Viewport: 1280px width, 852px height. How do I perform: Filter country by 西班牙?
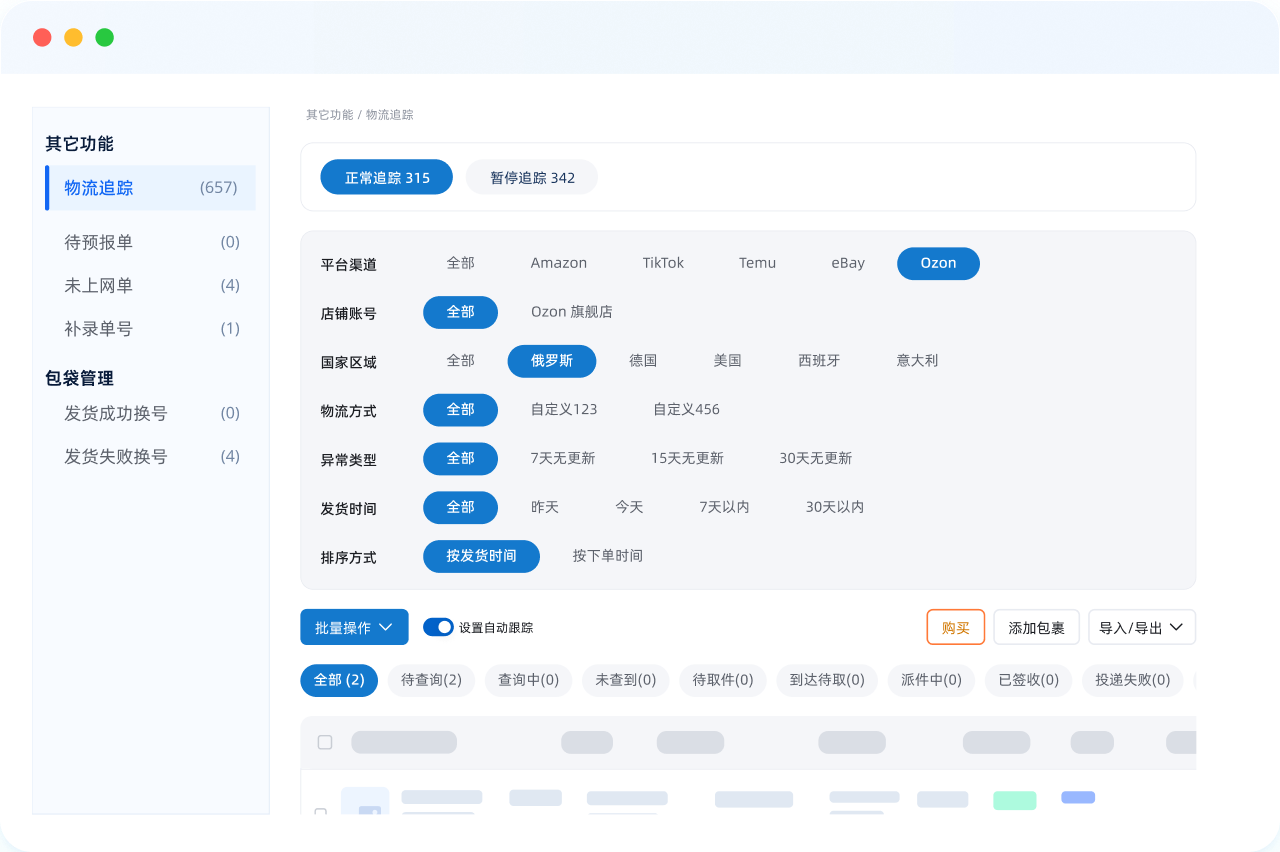[819, 361]
